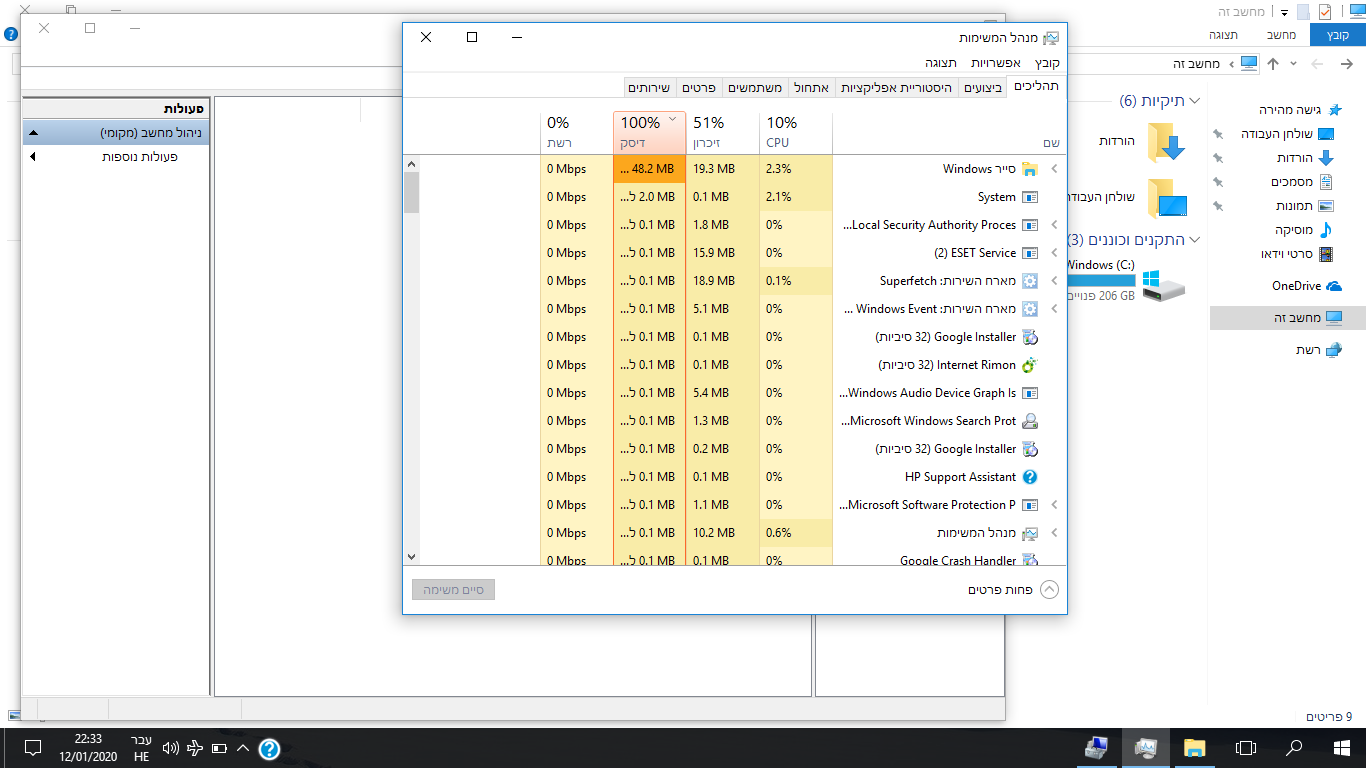Open סרטי וידאו icon in Explorer navigation pane

pyautogui.click(x=1326, y=254)
